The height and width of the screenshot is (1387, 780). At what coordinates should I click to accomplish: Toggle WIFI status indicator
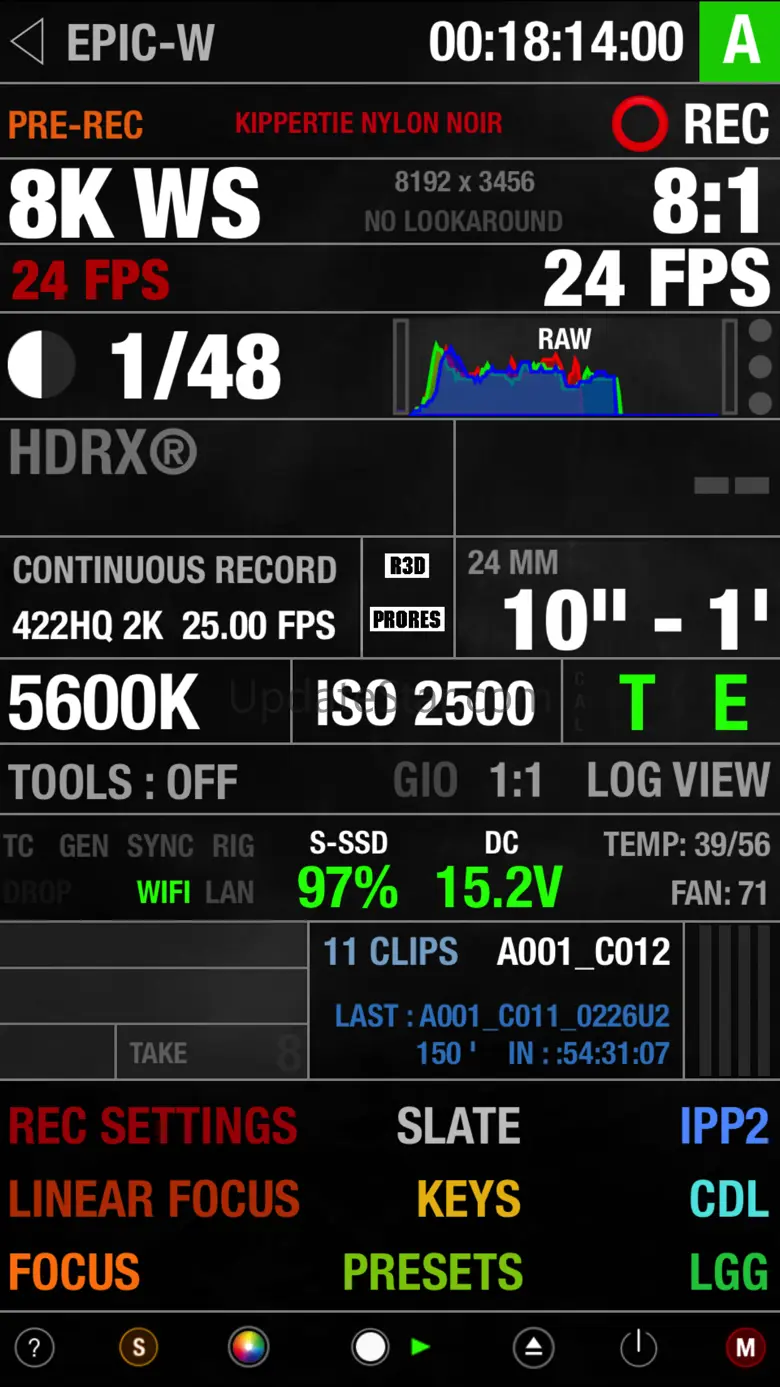[164, 892]
